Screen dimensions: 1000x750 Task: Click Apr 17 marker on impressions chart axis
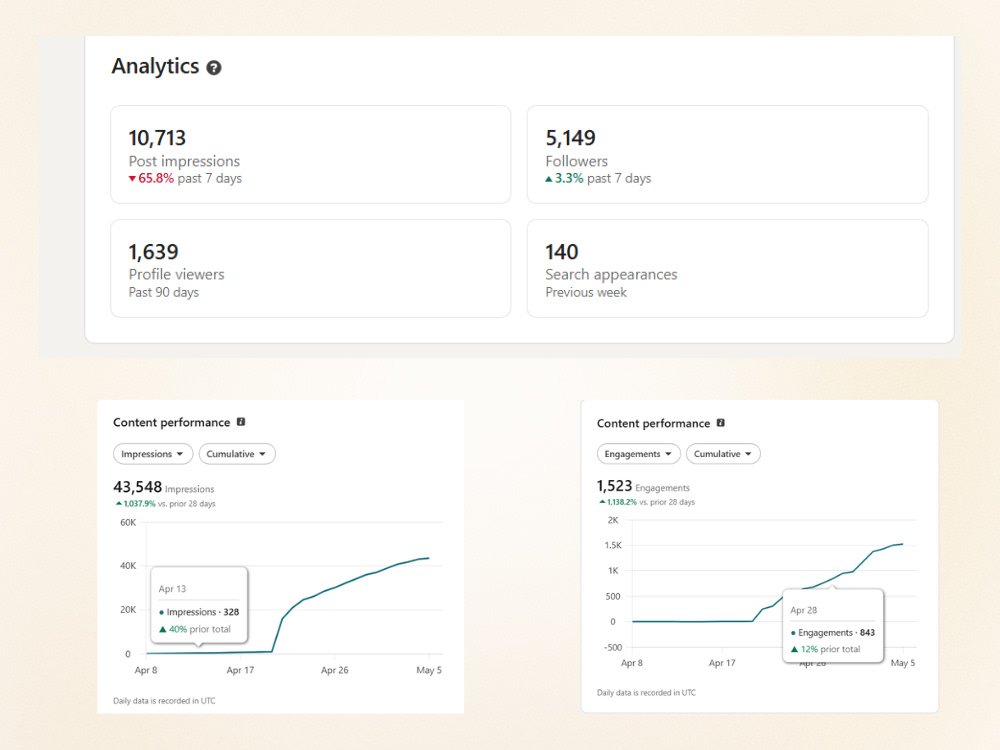[240, 670]
